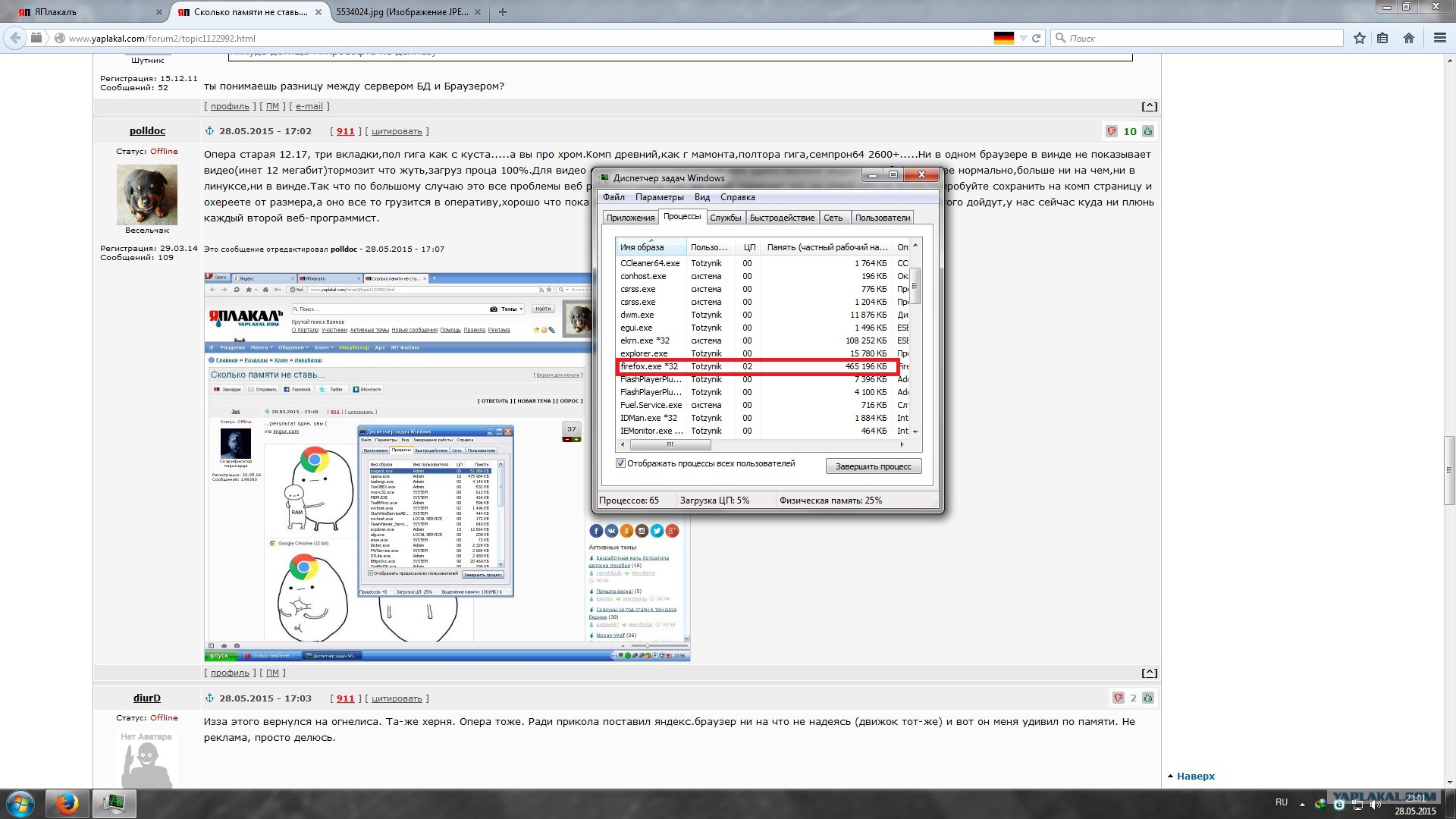Click the browser page vertical scrollbar thumb
Image resolution: width=1456 pixels, height=819 pixels.
pos(1449,470)
